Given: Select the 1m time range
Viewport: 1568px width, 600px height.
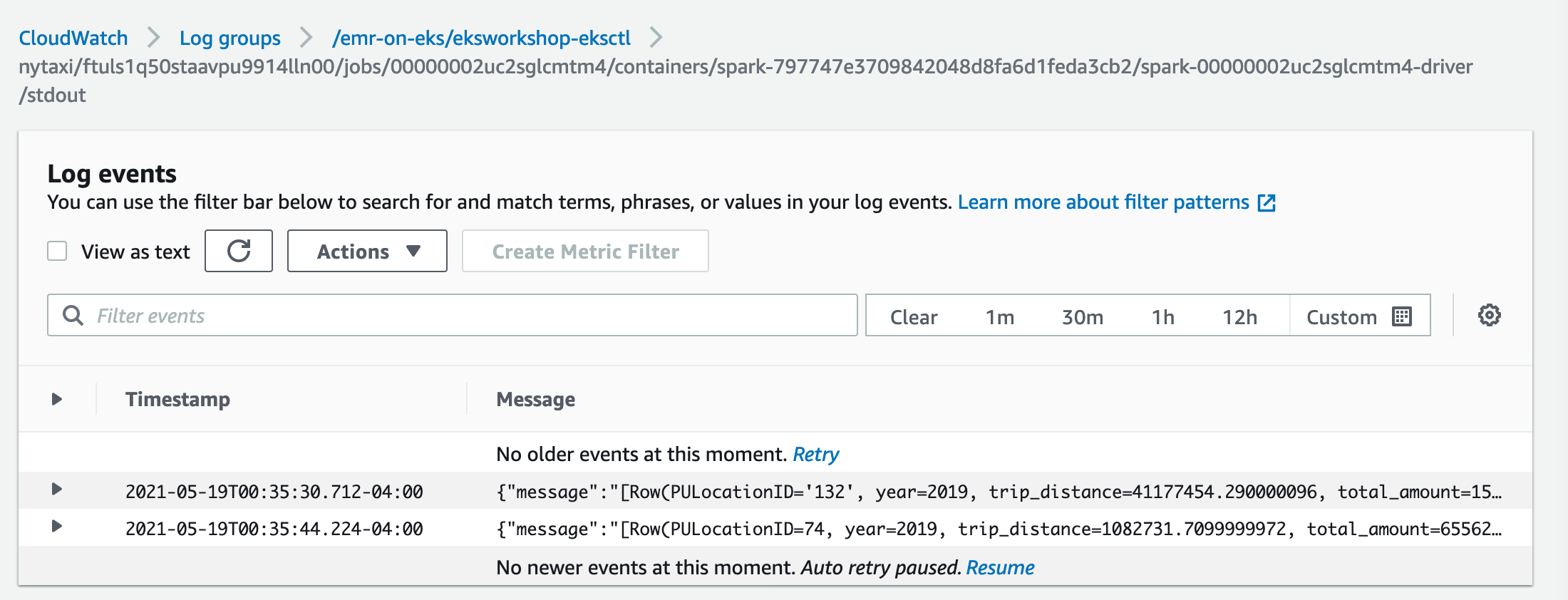Looking at the screenshot, I should click(x=1000, y=317).
